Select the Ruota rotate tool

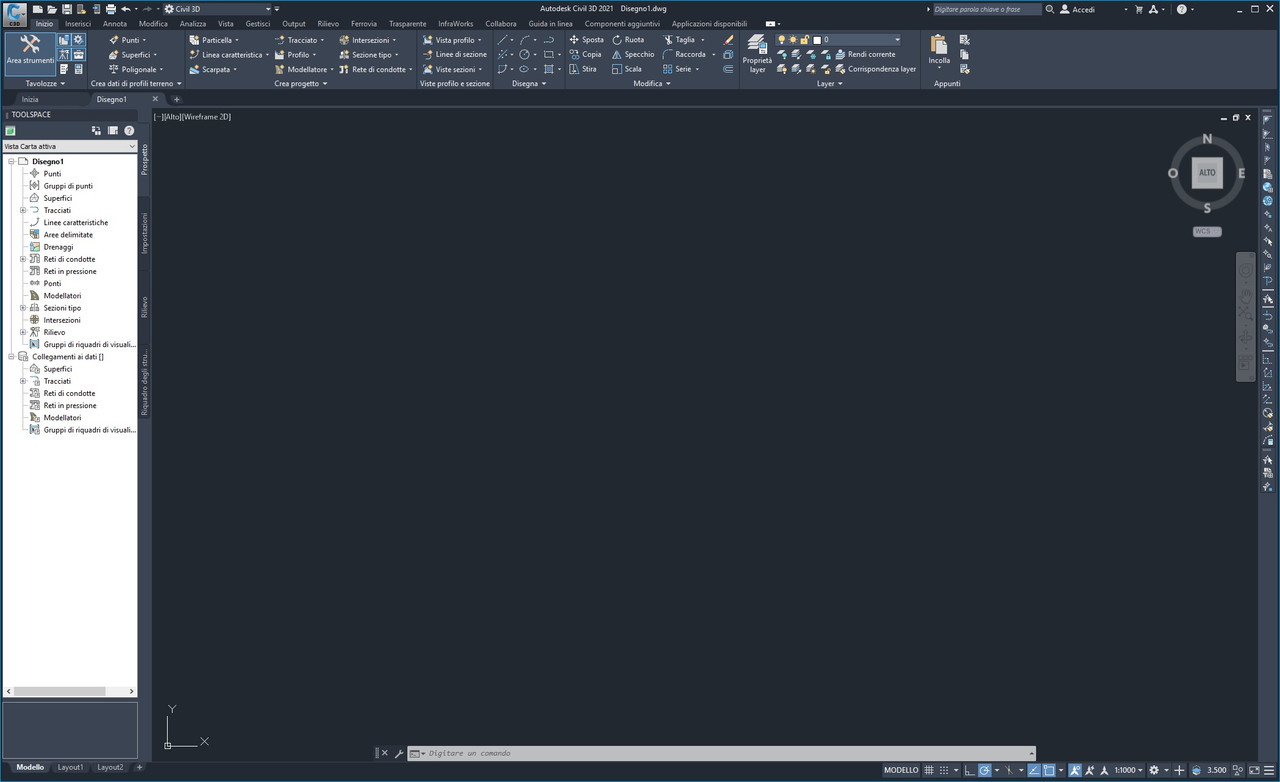click(x=629, y=40)
